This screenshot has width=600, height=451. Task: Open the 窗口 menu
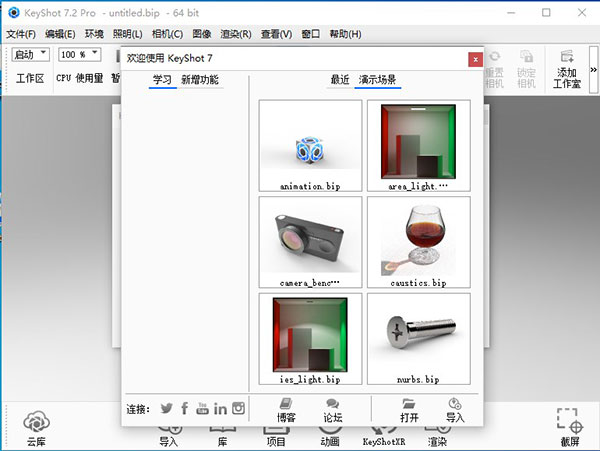(x=310, y=34)
